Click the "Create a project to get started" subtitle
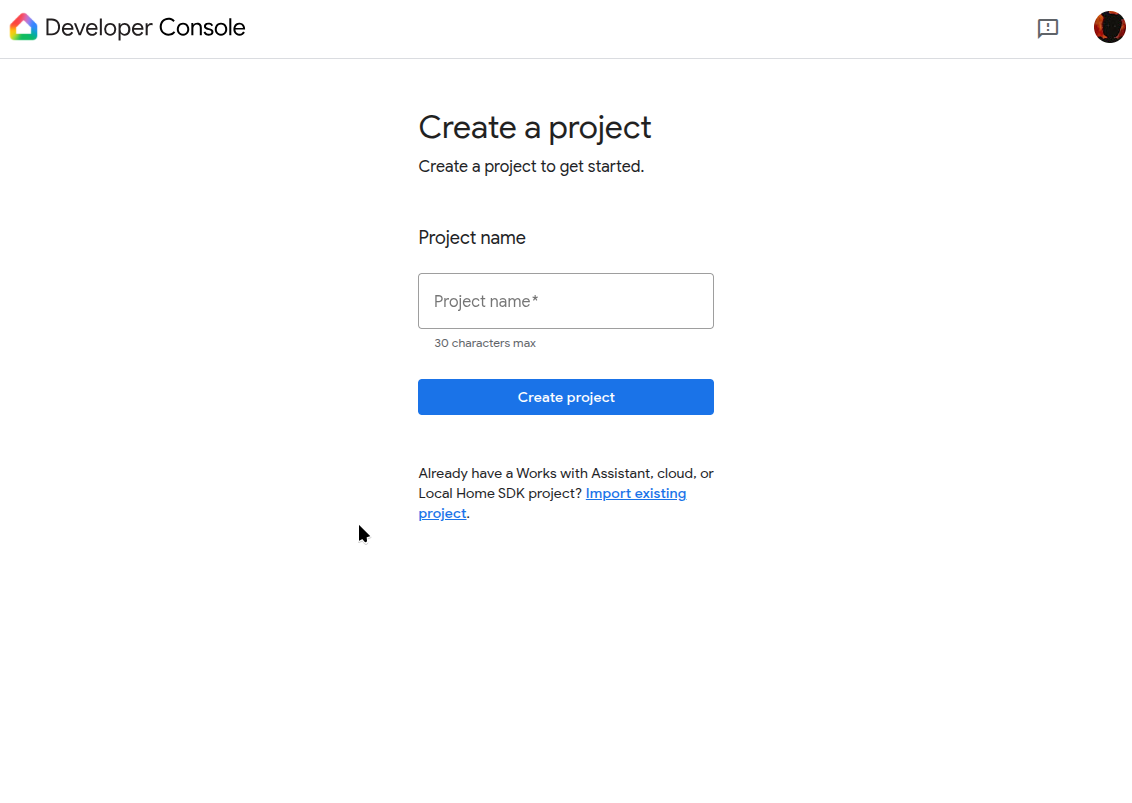Screen dimensions: 1132x803 pyautogui.click(x=531, y=167)
